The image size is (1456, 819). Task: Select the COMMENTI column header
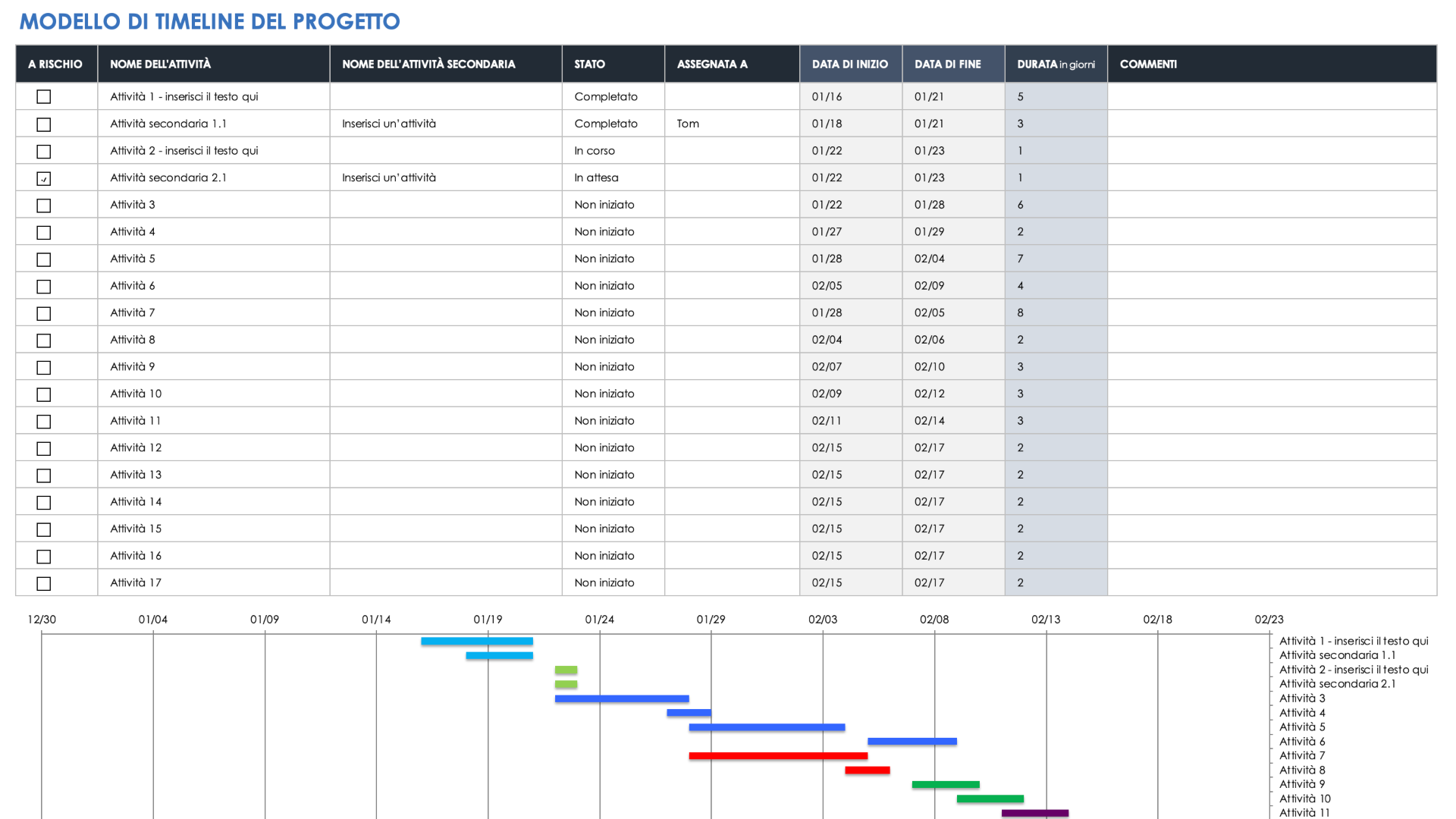pyautogui.click(x=1272, y=64)
